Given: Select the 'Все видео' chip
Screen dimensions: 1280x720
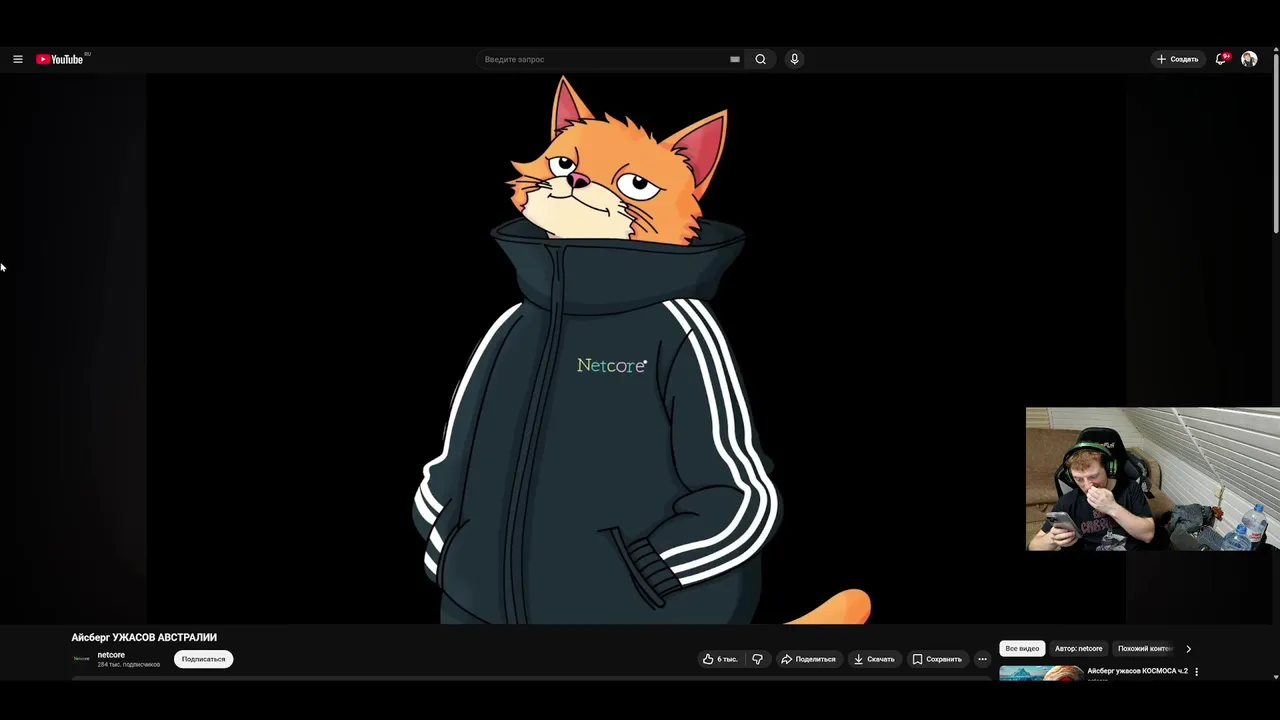Looking at the screenshot, I should pyautogui.click(x=1022, y=648).
